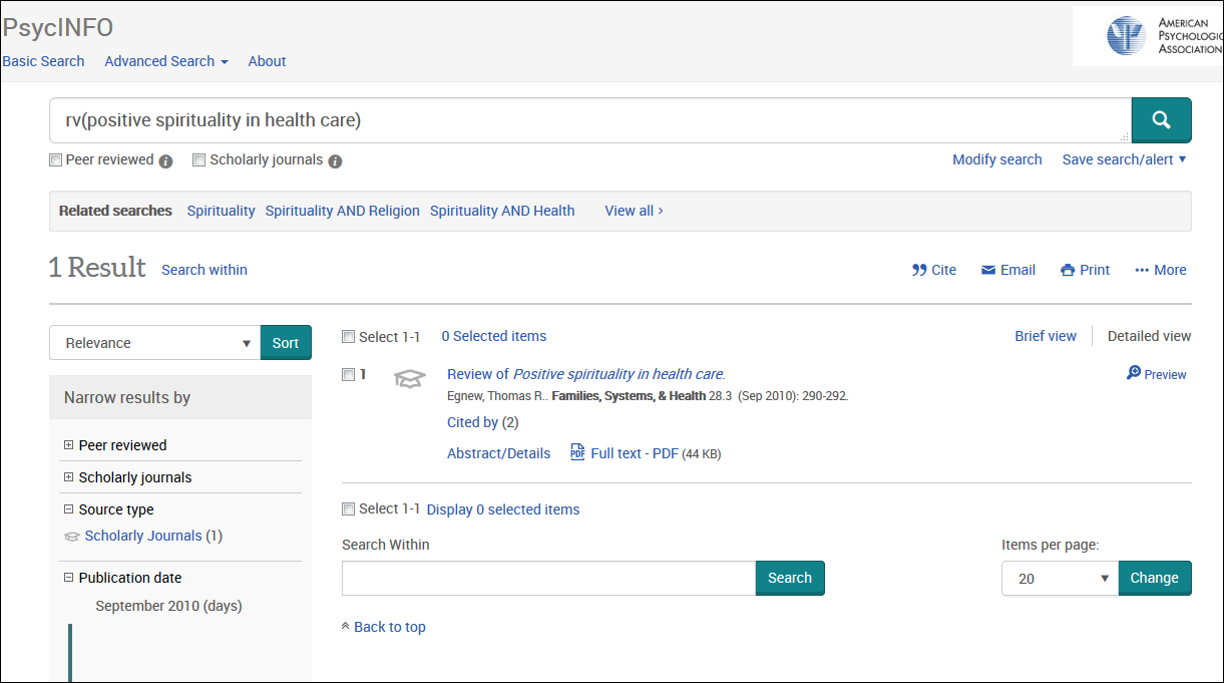Click info icon next to Peer reviewed

[x=166, y=161]
